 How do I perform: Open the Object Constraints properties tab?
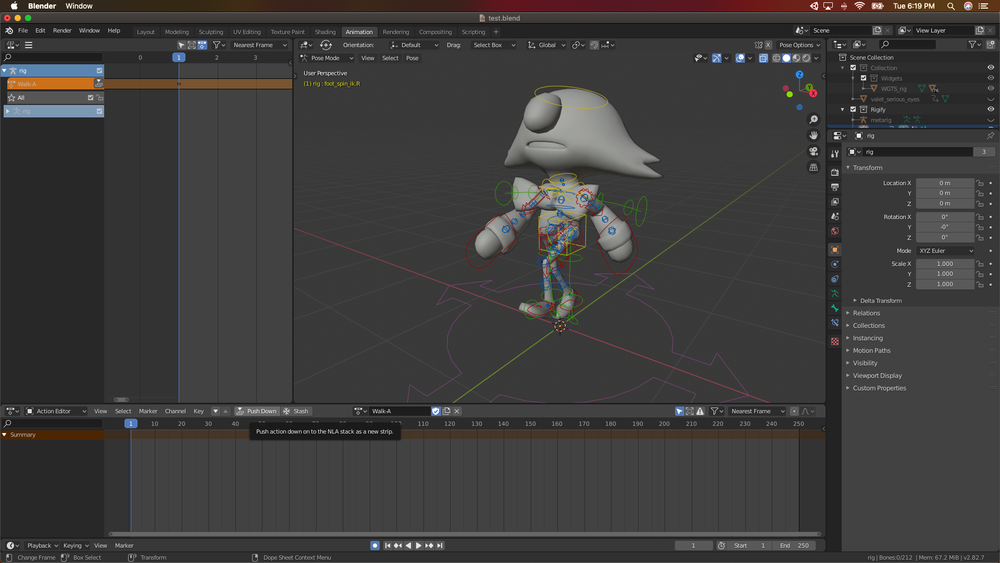tap(835, 279)
